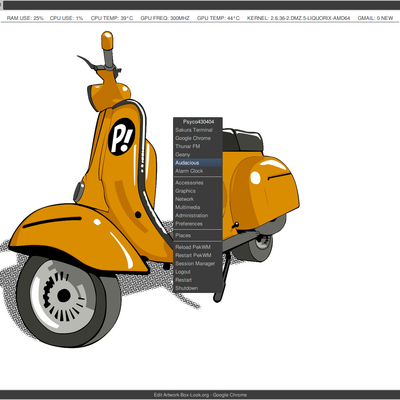Start Alarm Clock from the menu
400x400 pixels.
pyautogui.click(x=198, y=171)
